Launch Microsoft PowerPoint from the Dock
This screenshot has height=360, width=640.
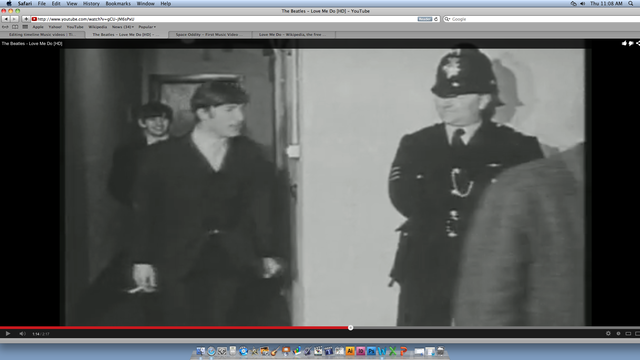point(403,351)
